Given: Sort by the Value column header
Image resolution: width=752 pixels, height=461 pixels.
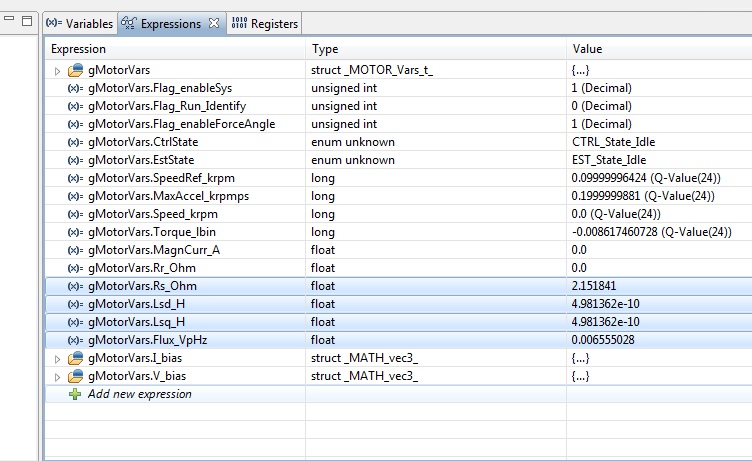Looking at the screenshot, I should tap(658, 49).
